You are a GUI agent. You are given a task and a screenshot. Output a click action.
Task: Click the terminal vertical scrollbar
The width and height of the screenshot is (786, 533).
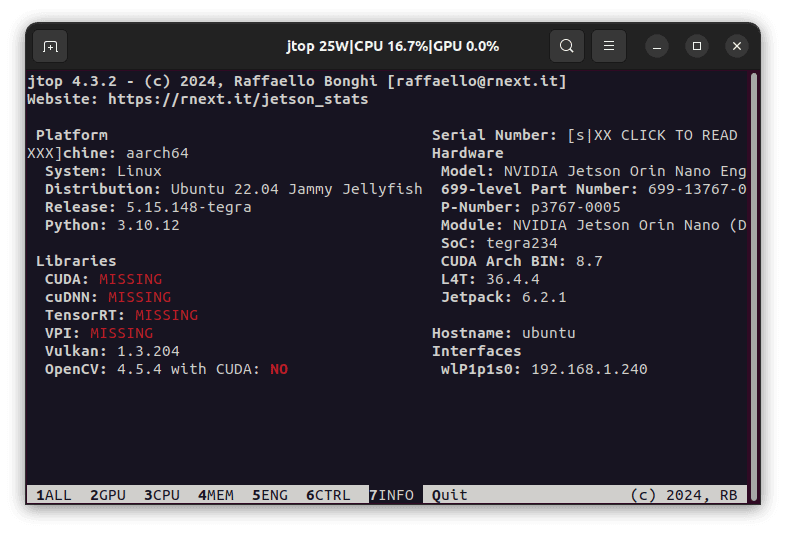[x=753, y=280]
